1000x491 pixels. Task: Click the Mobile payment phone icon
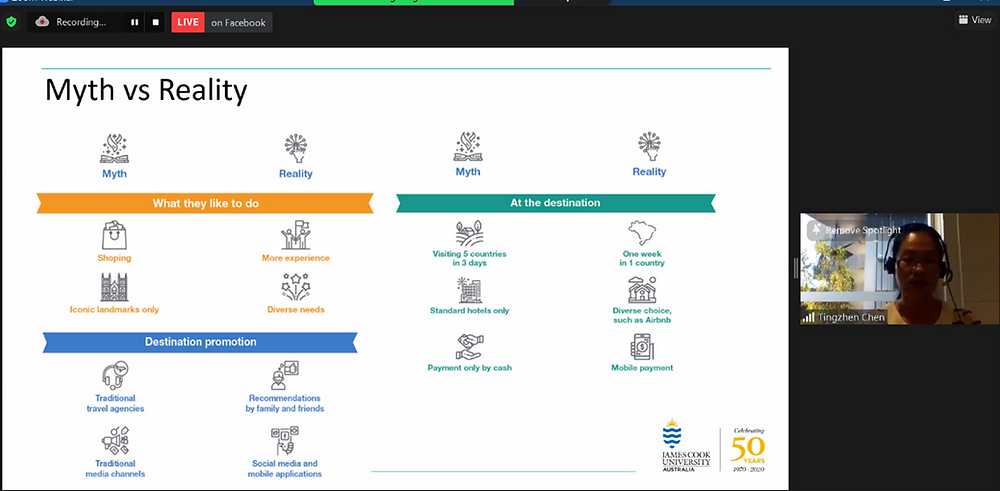[642, 347]
